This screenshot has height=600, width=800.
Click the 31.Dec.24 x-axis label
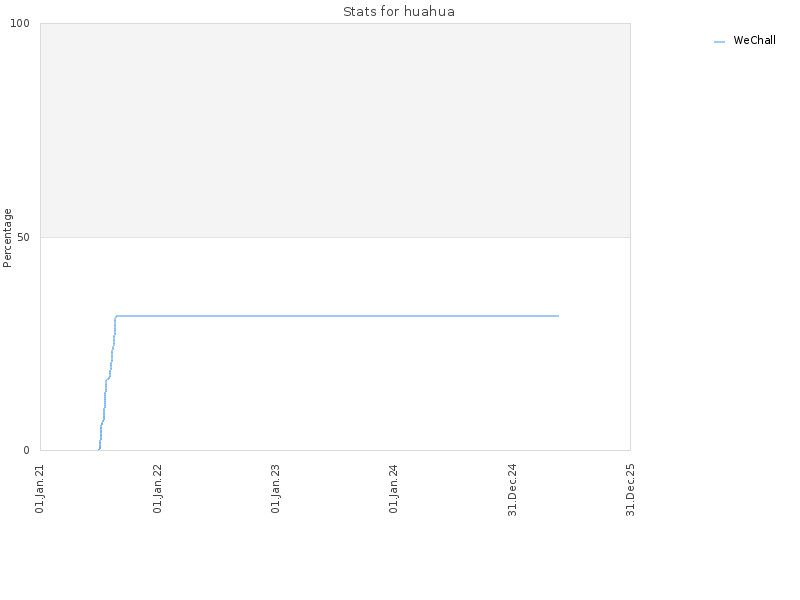coord(513,490)
